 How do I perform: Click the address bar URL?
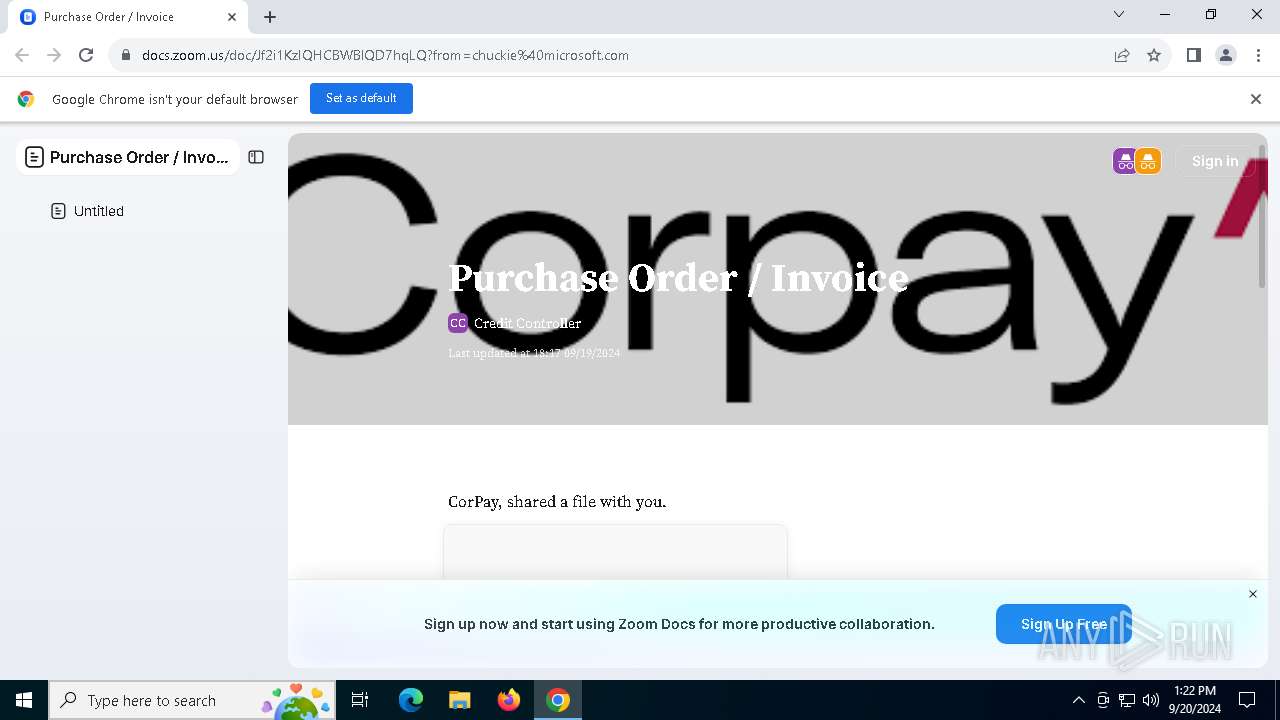tap(385, 55)
